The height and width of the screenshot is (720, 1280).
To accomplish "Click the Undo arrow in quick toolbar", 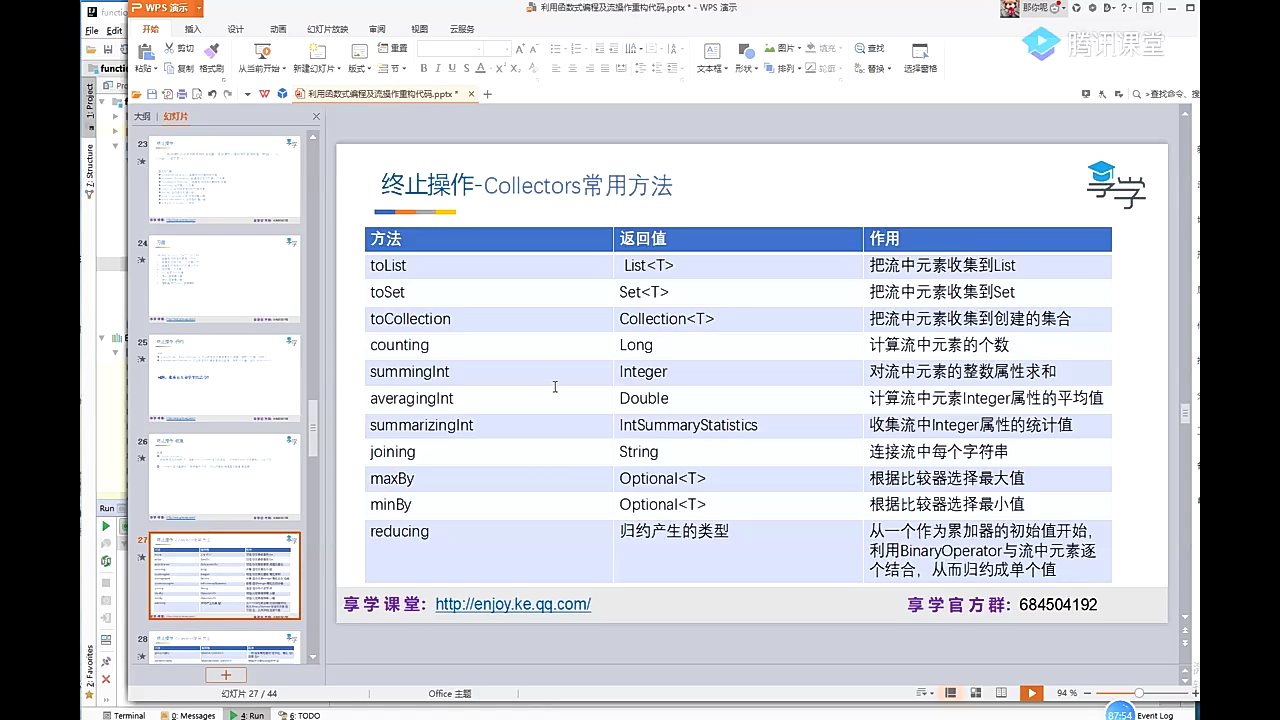I will 212,94.
